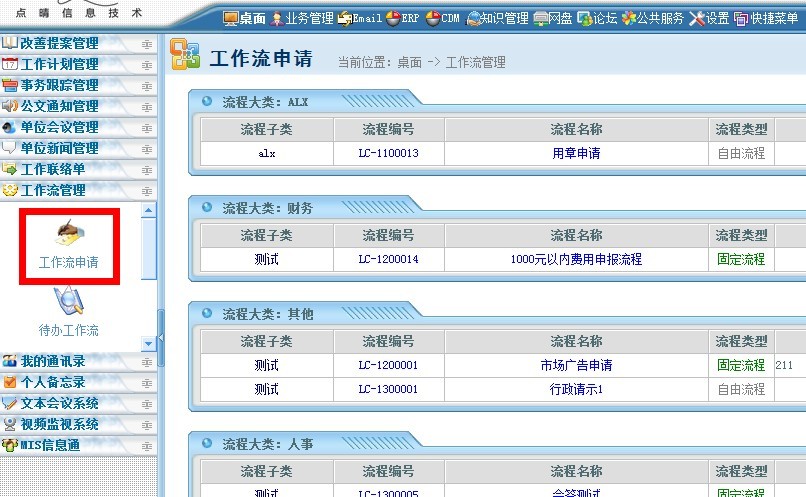The height and width of the screenshot is (497, 806).
Task: Click the 网盘 disk icon
Action: (541, 18)
